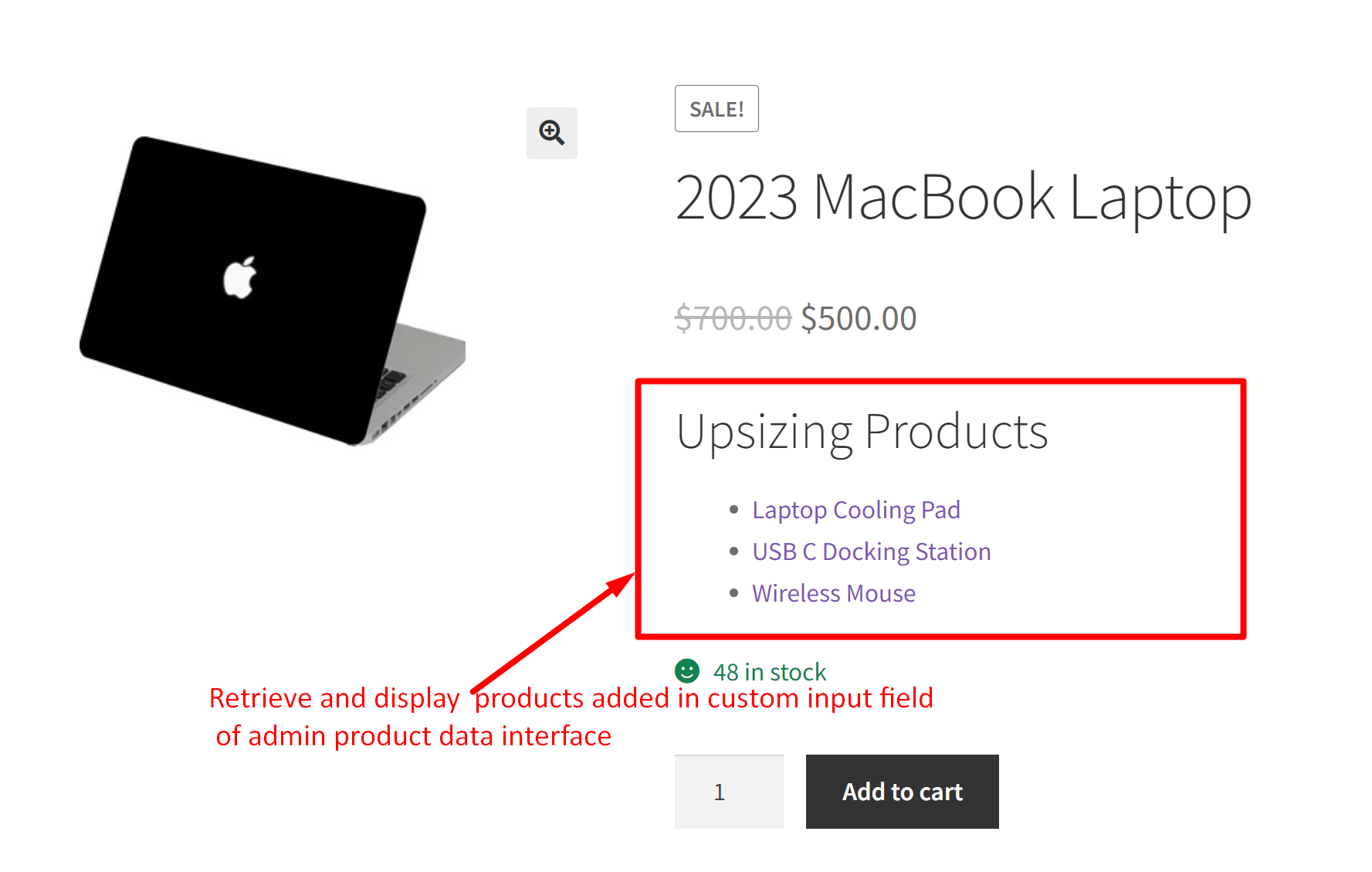The height and width of the screenshot is (872, 1372).
Task: Click the Upsizing Products heading
Action: [x=862, y=431]
